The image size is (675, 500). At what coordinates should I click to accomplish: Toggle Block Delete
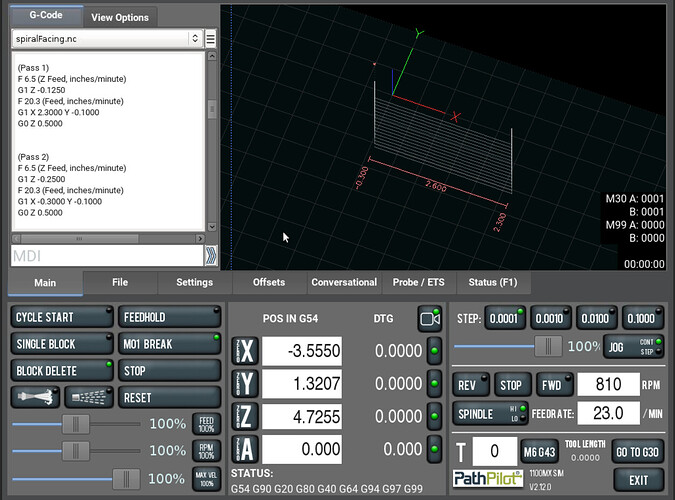(x=62, y=370)
